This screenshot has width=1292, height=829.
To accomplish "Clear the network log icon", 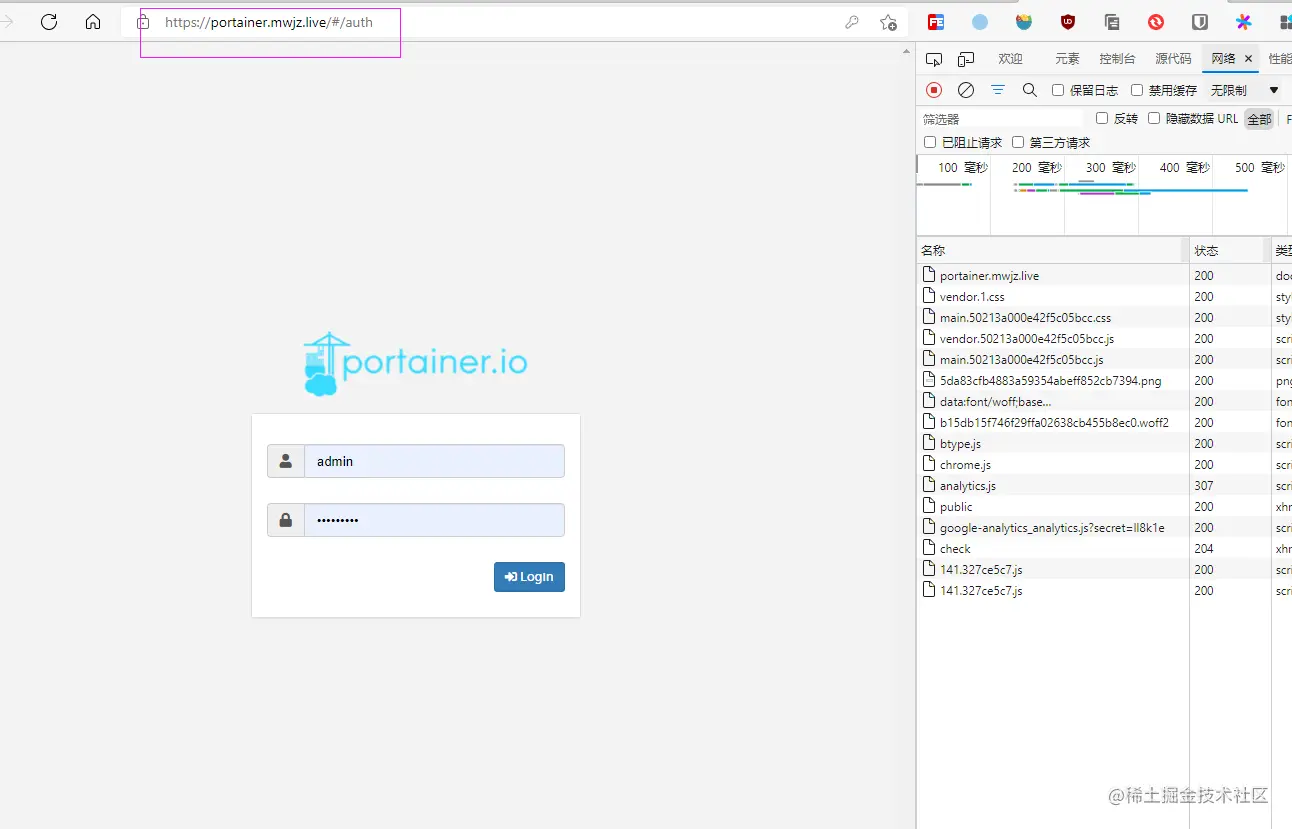I will click(x=966, y=90).
